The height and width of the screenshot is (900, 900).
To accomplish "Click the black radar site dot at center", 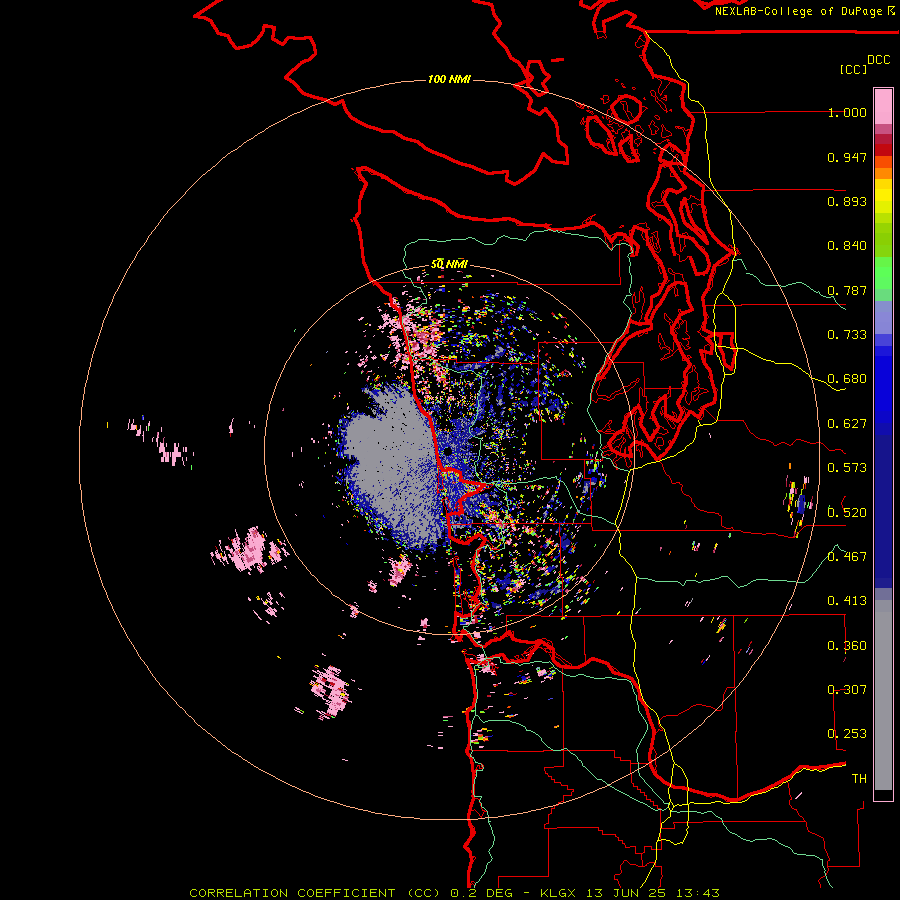I will (448, 452).
